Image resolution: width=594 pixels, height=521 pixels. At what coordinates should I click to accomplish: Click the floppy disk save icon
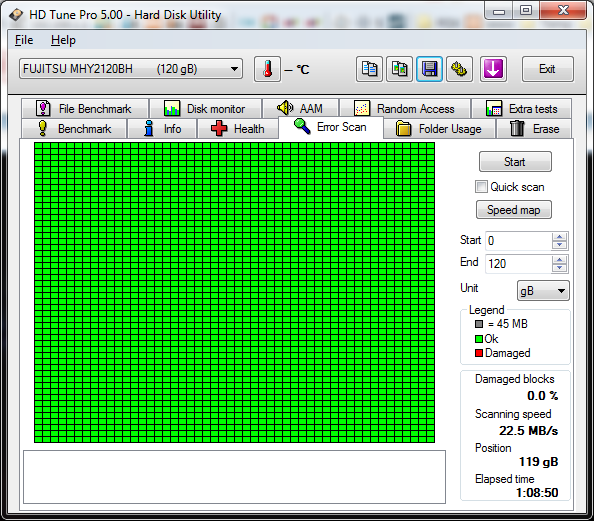429,69
